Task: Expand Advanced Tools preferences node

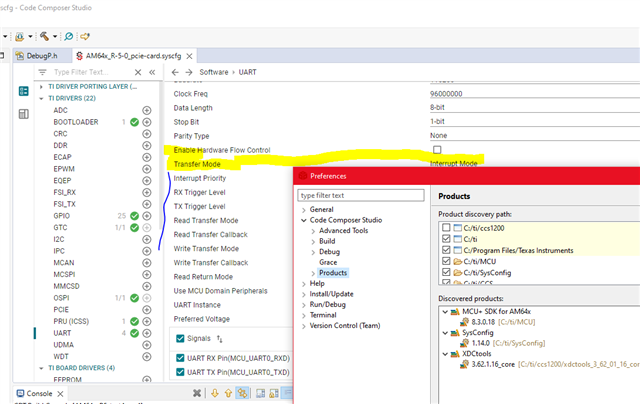Action: [x=313, y=231]
